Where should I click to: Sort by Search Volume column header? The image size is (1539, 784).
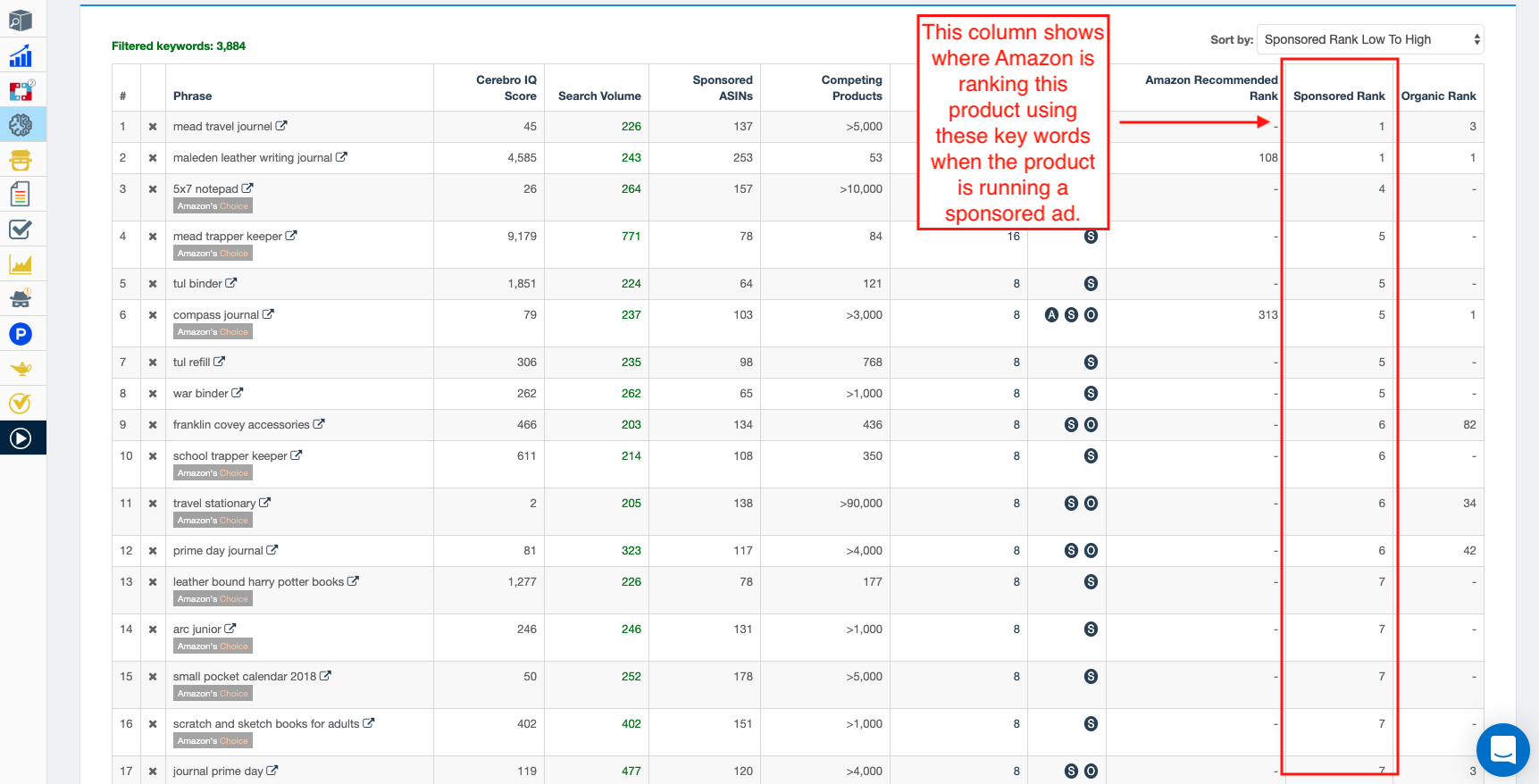point(598,96)
